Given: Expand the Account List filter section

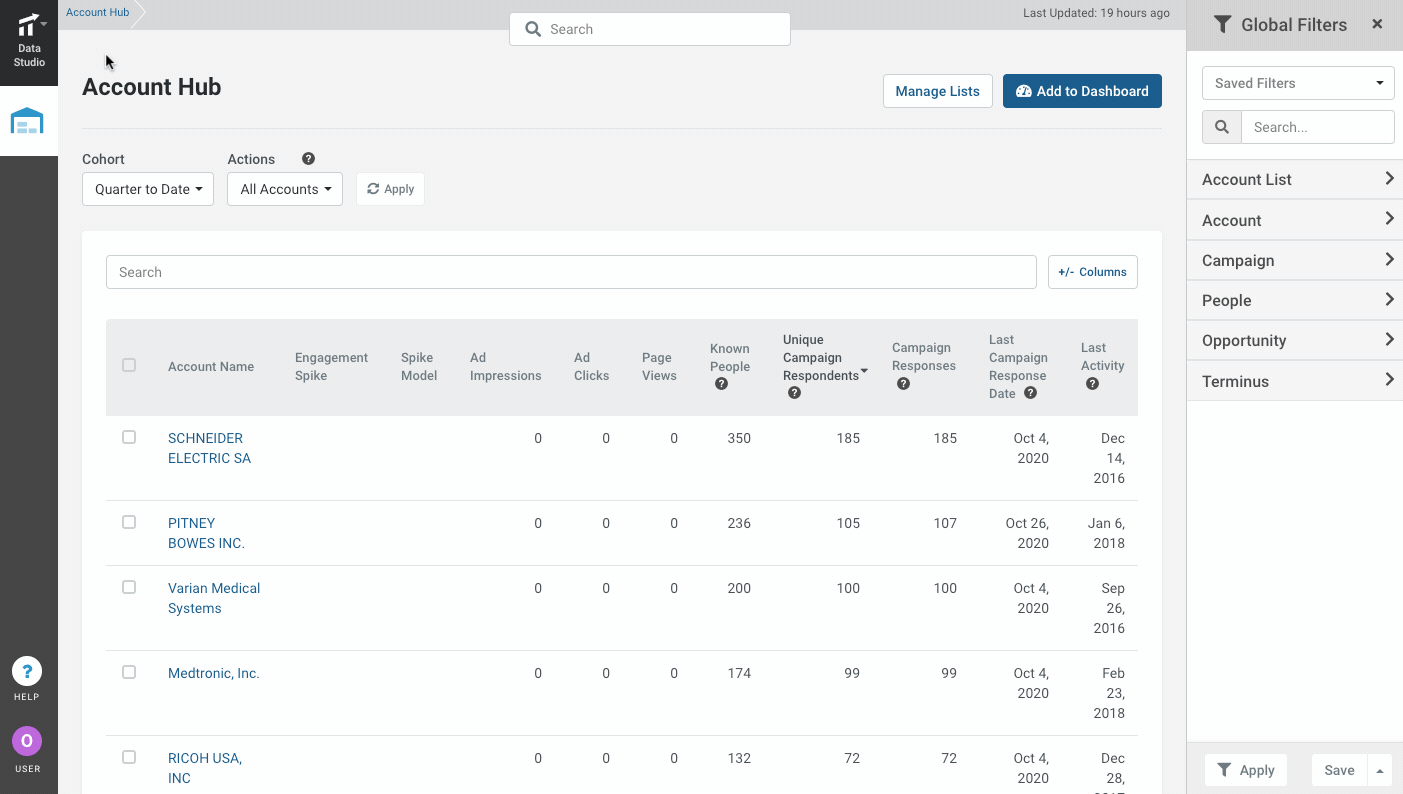Looking at the screenshot, I should coord(1295,179).
